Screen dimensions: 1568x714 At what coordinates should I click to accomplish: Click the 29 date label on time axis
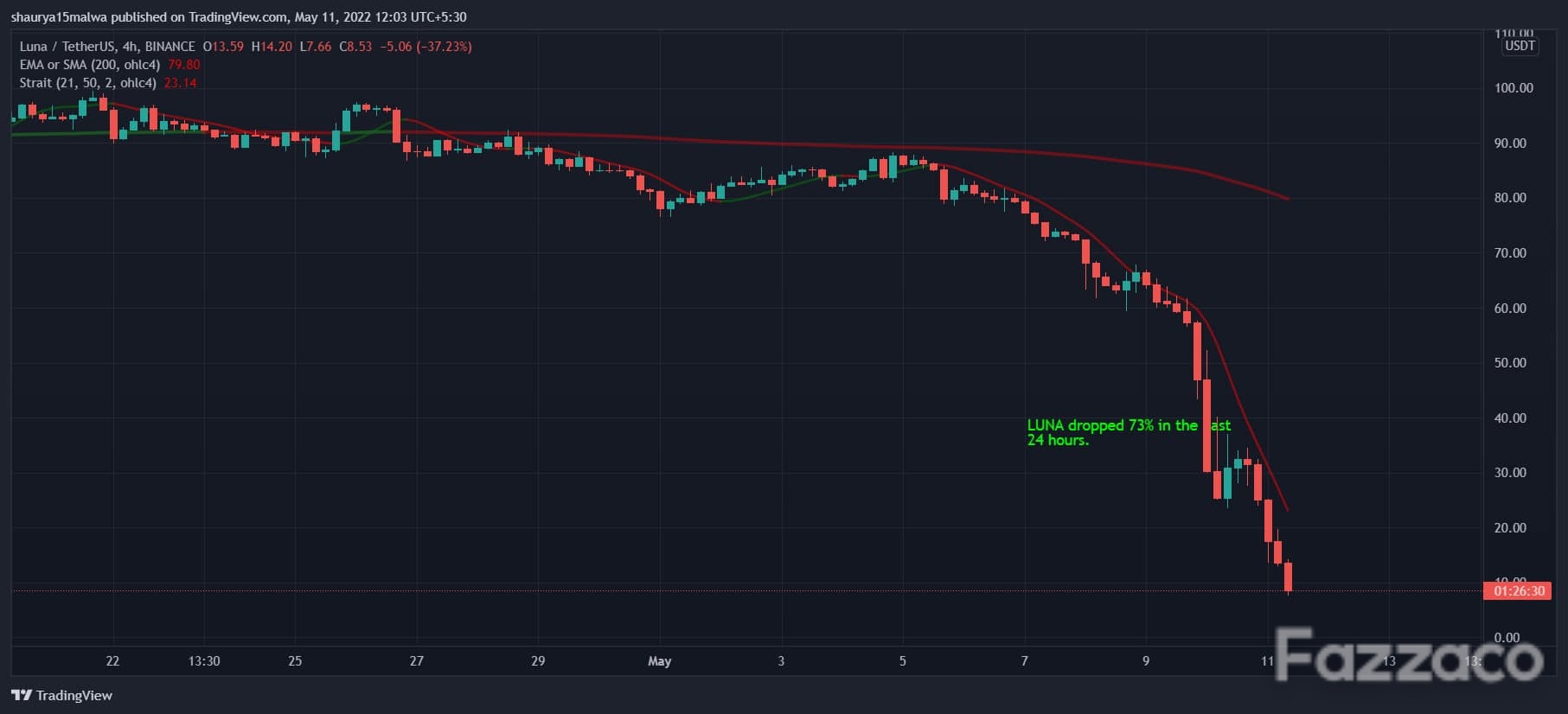pos(538,661)
